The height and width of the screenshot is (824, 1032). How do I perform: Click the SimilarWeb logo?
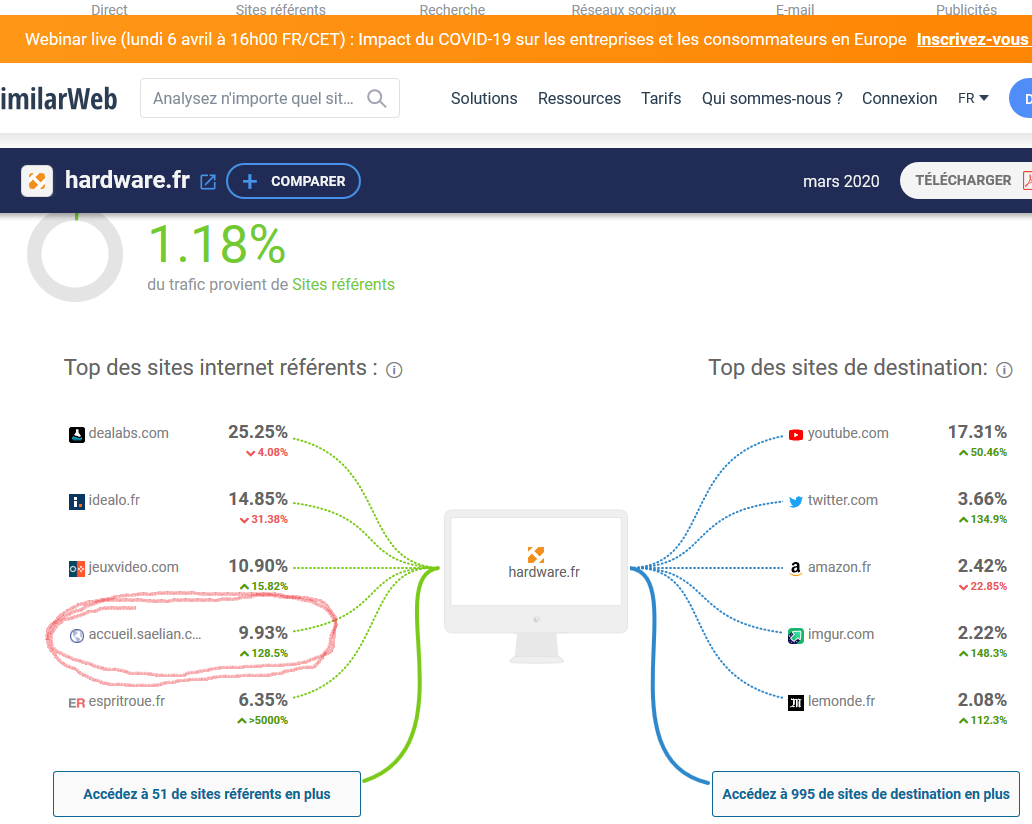59,99
